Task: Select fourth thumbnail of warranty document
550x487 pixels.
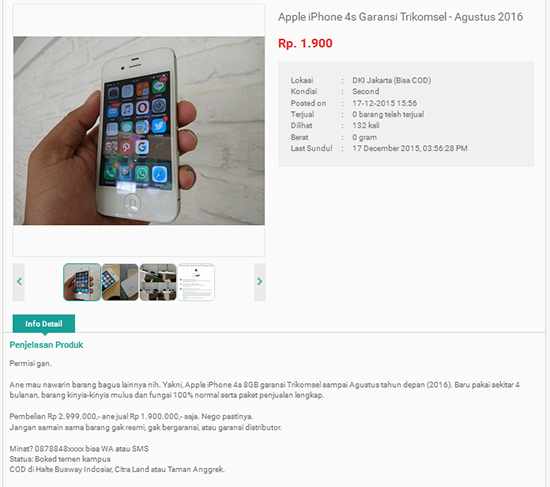Action: click(196, 282)
